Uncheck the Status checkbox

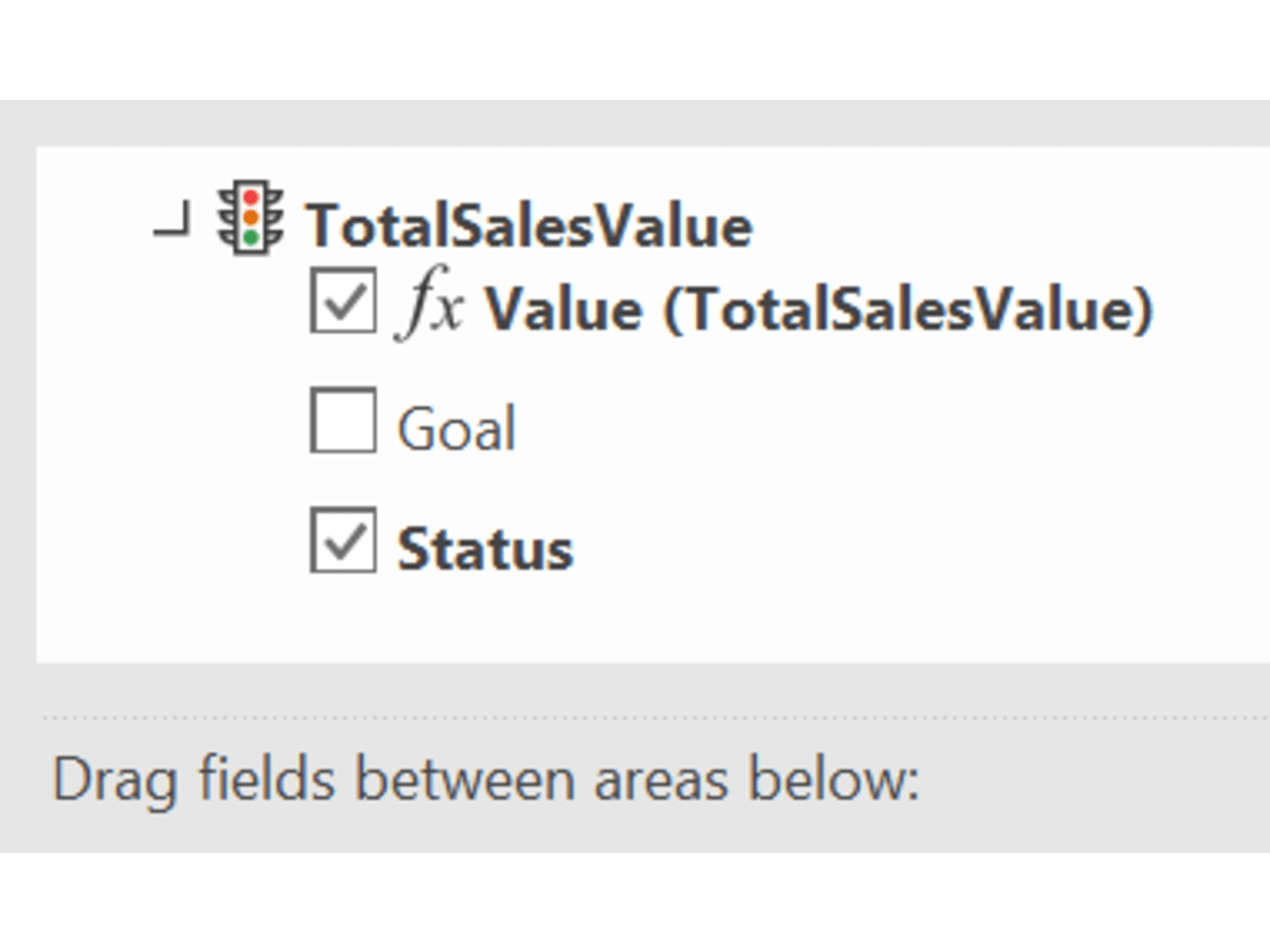click(x=343, y=540)
